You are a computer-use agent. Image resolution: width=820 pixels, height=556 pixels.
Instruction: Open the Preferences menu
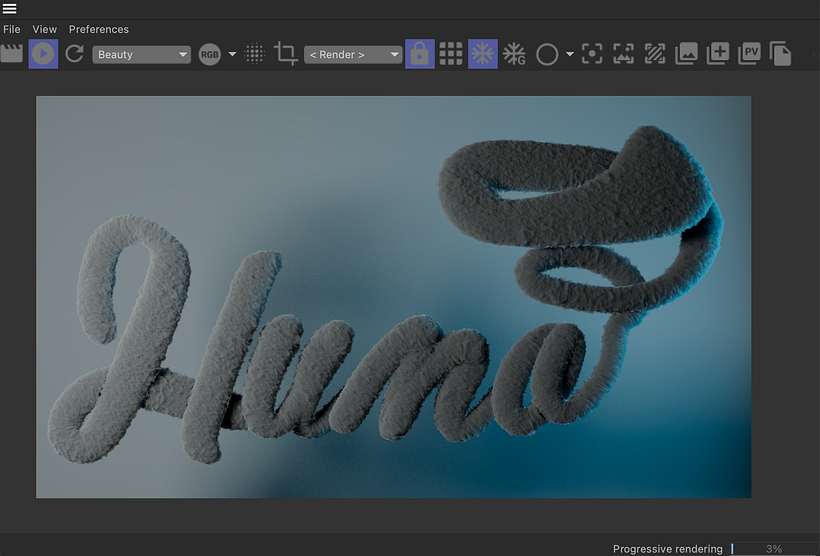(x=99, y=29)
